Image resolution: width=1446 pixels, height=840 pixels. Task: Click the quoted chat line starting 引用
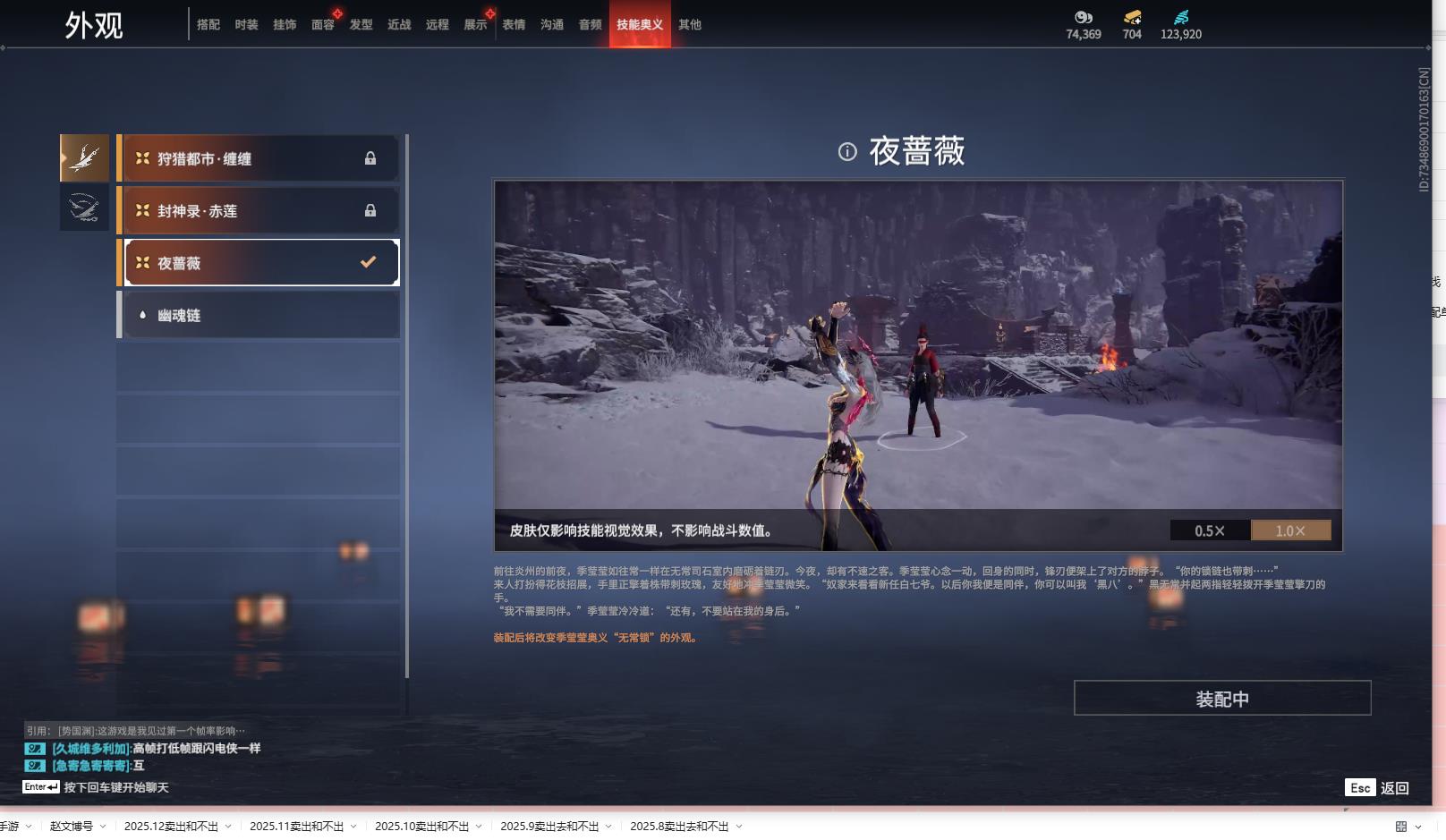tap(135, 731)
